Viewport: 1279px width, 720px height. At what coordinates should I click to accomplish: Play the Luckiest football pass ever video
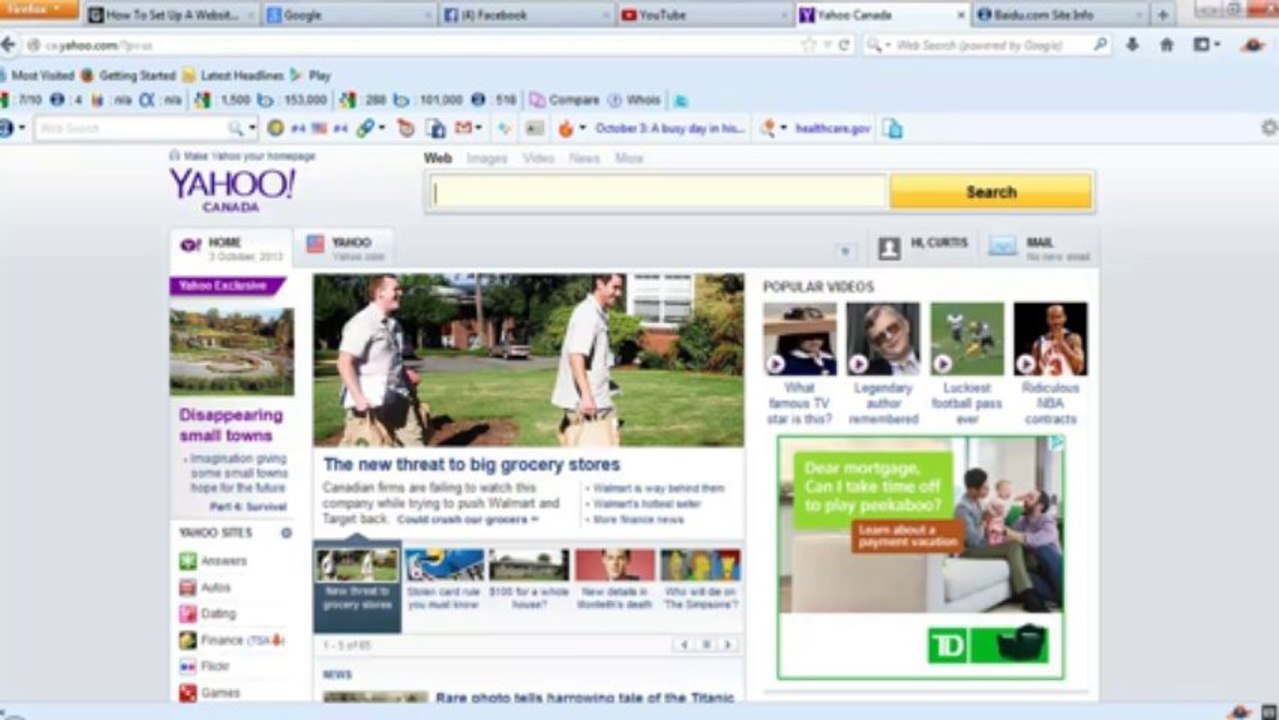point(967,339)
